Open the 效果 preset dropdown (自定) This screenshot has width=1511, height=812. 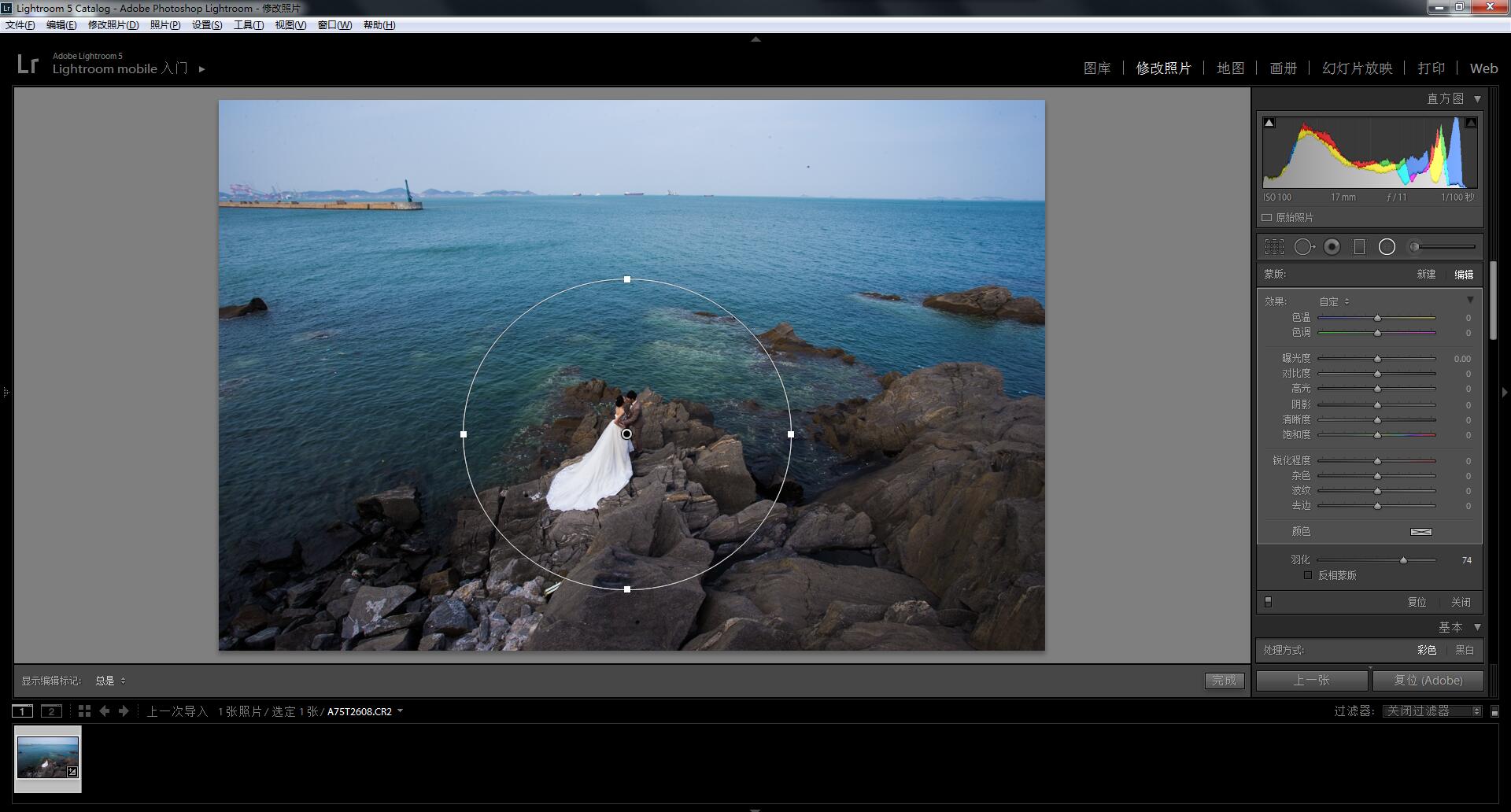(x=1334, y=301)
